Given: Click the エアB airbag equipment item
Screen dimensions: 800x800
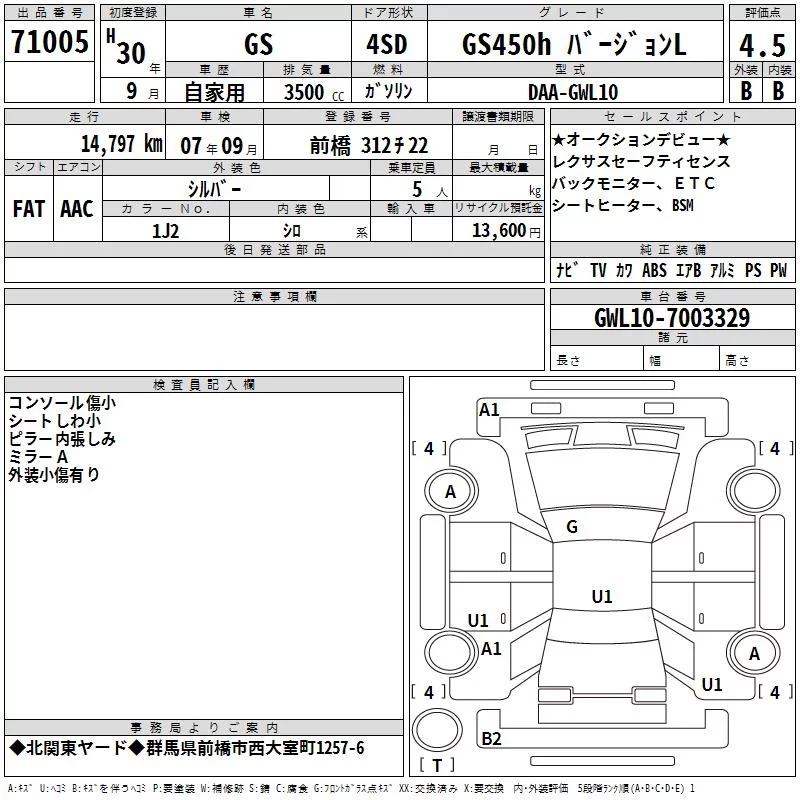Looking at the screenshot, I should (688, 270).
